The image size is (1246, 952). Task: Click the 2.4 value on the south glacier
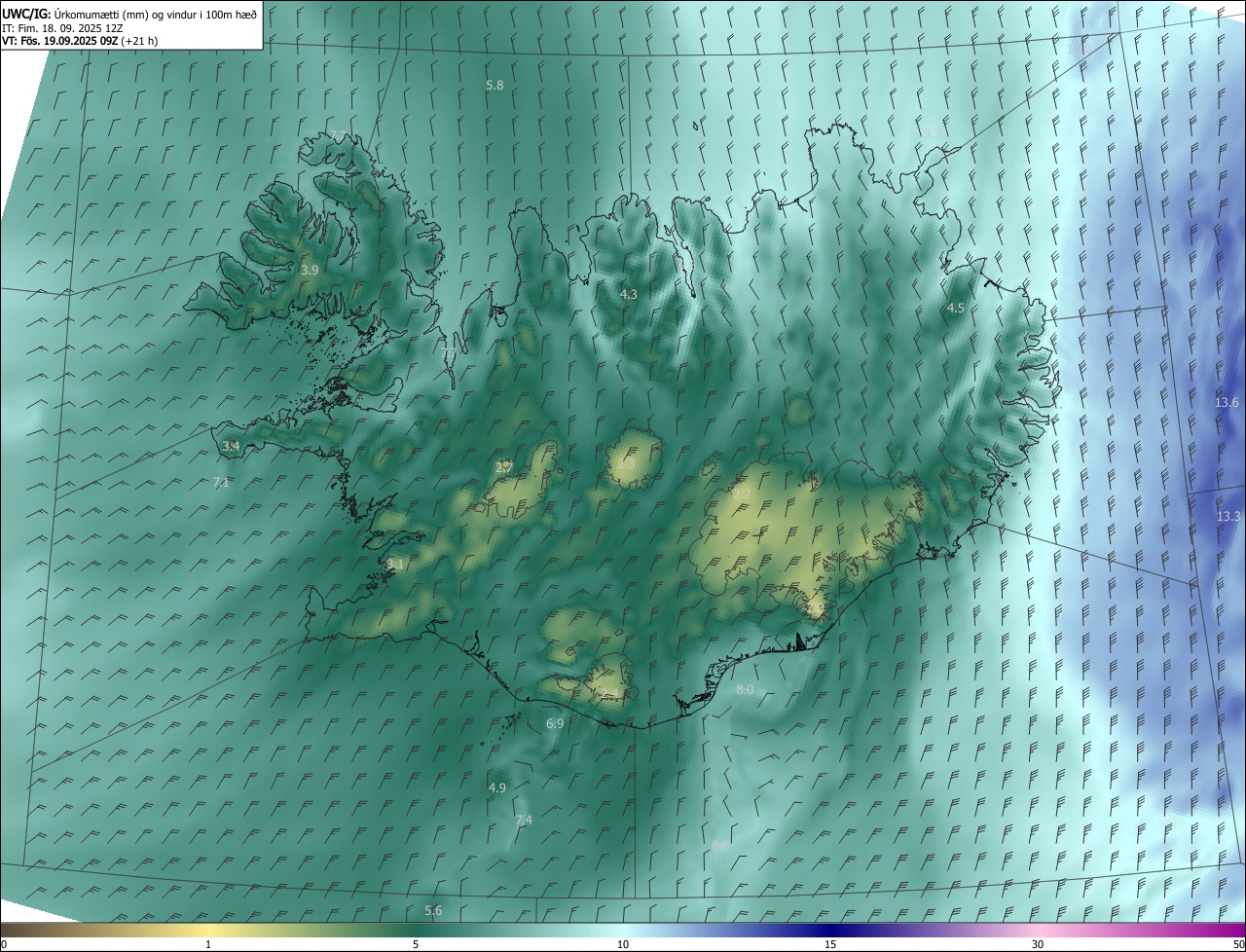click(x=608, y=693)
